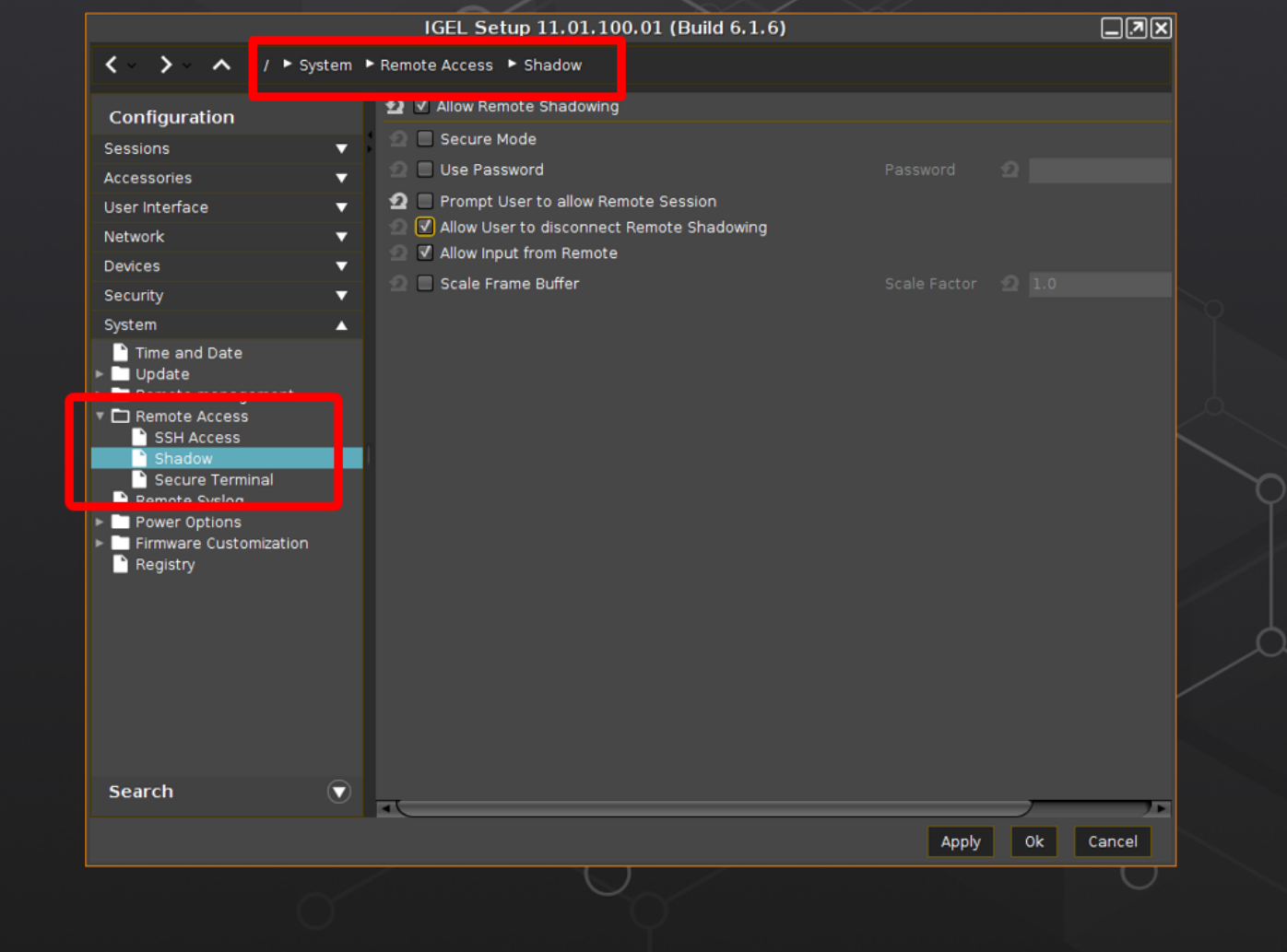Click reset icon beside Allow User to disconnect

coord(398,227)
